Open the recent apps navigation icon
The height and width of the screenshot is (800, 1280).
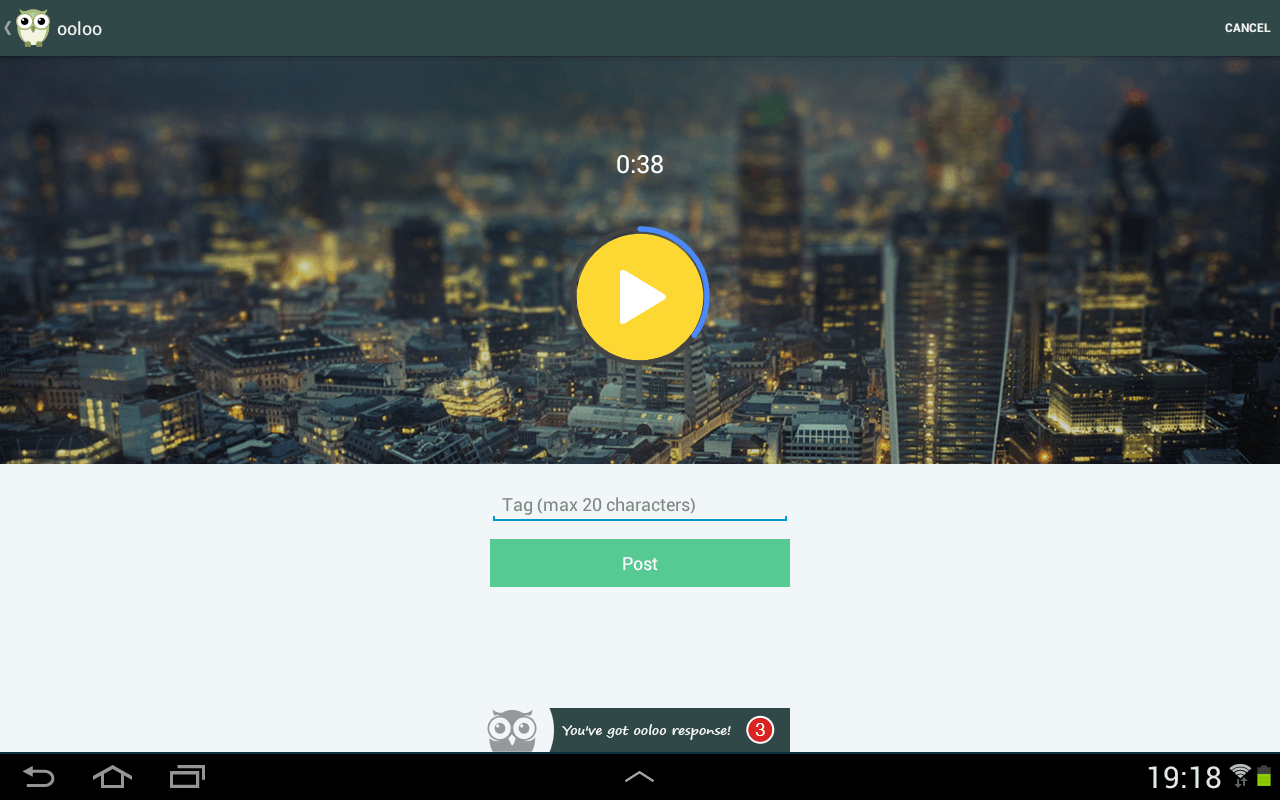pos(187,776)
